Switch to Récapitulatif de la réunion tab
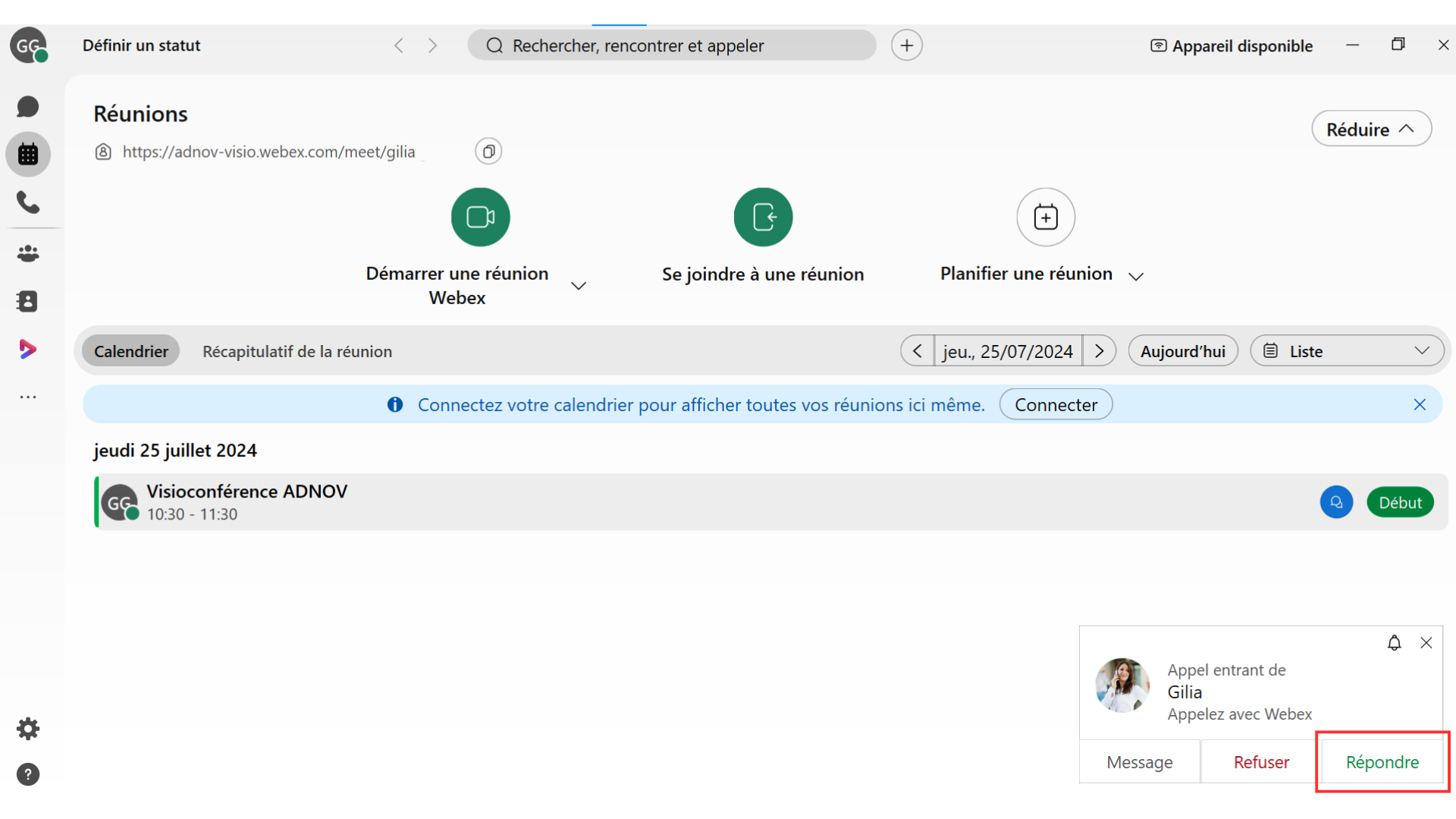The width and height of the screenshot is (1456, 819). point(297,351)
